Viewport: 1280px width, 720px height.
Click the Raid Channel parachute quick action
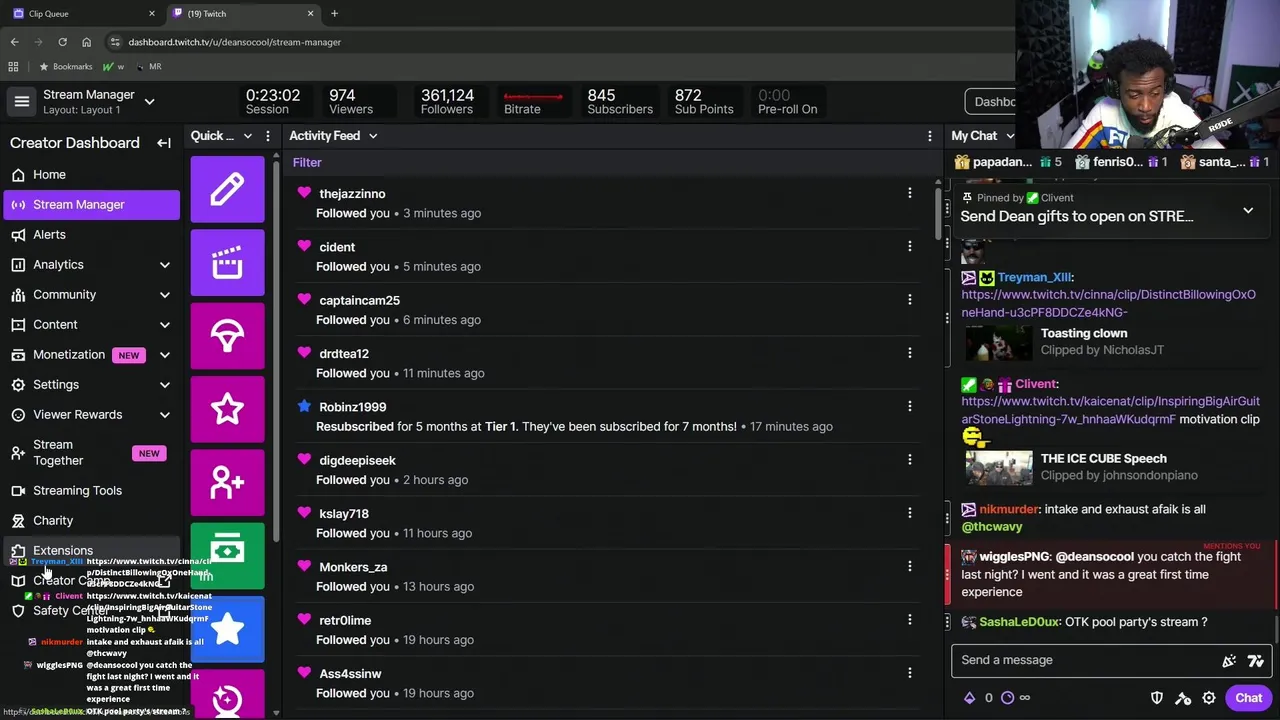click(x=227, y=336)
